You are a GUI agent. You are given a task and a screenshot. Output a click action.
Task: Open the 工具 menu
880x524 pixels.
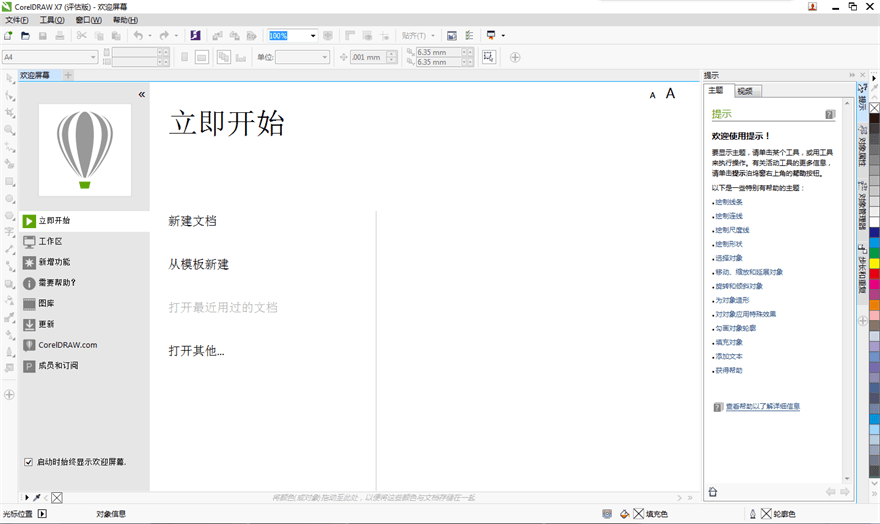[52, 20]
